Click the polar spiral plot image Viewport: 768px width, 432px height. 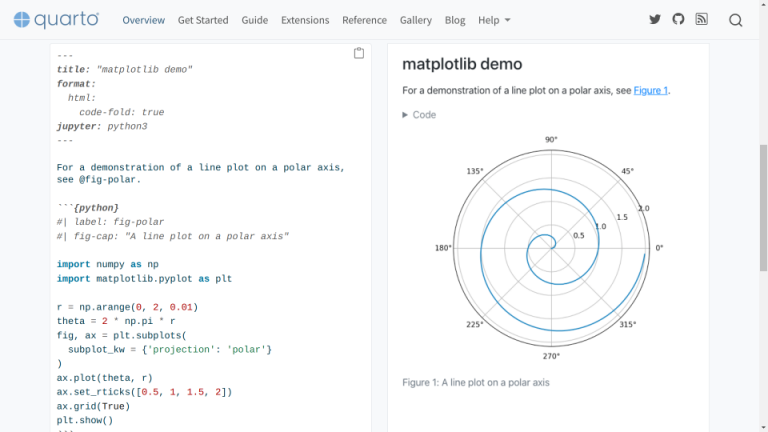pos(551,248)
